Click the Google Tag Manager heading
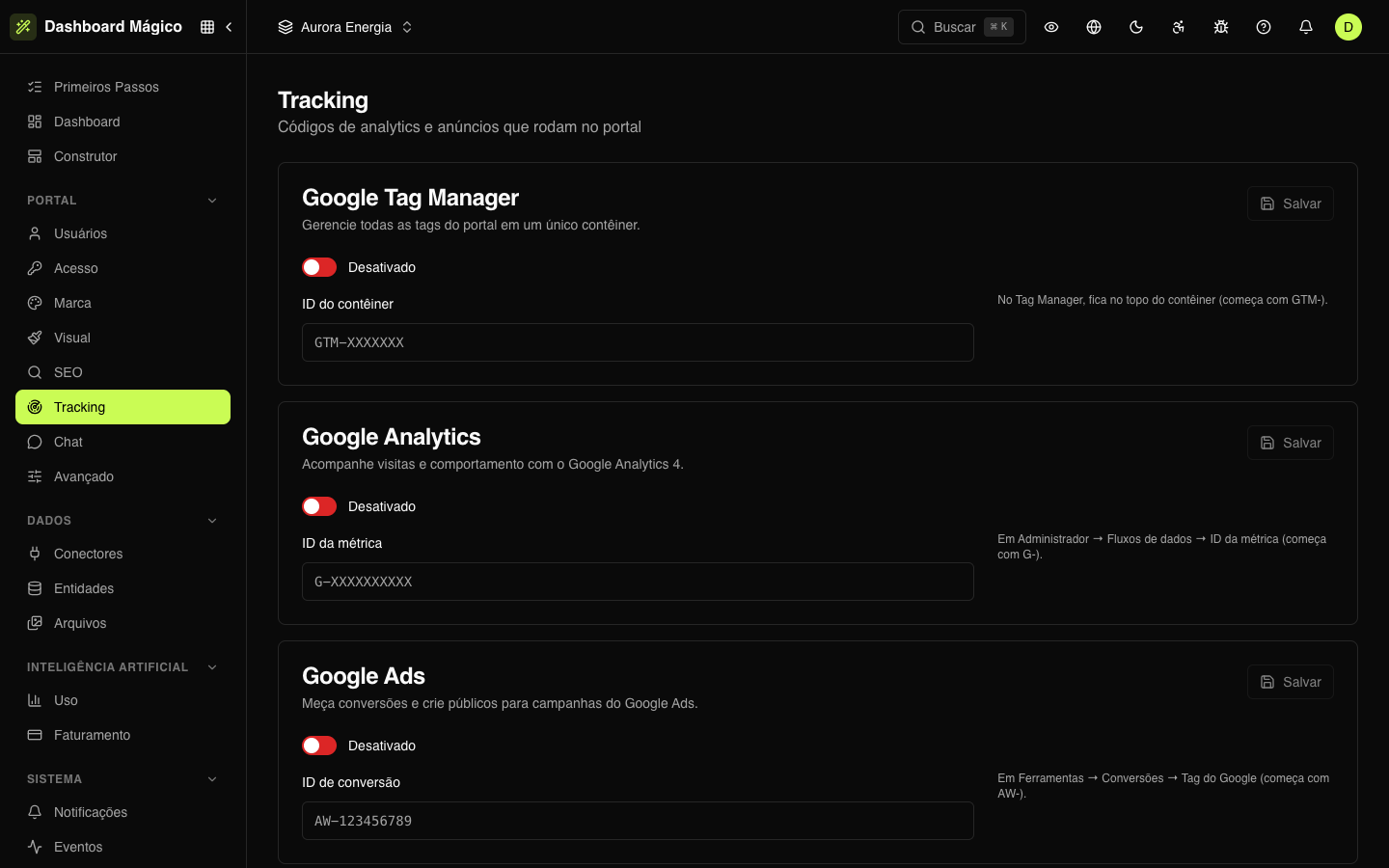 pyautogui.click(x=410, y=198)
